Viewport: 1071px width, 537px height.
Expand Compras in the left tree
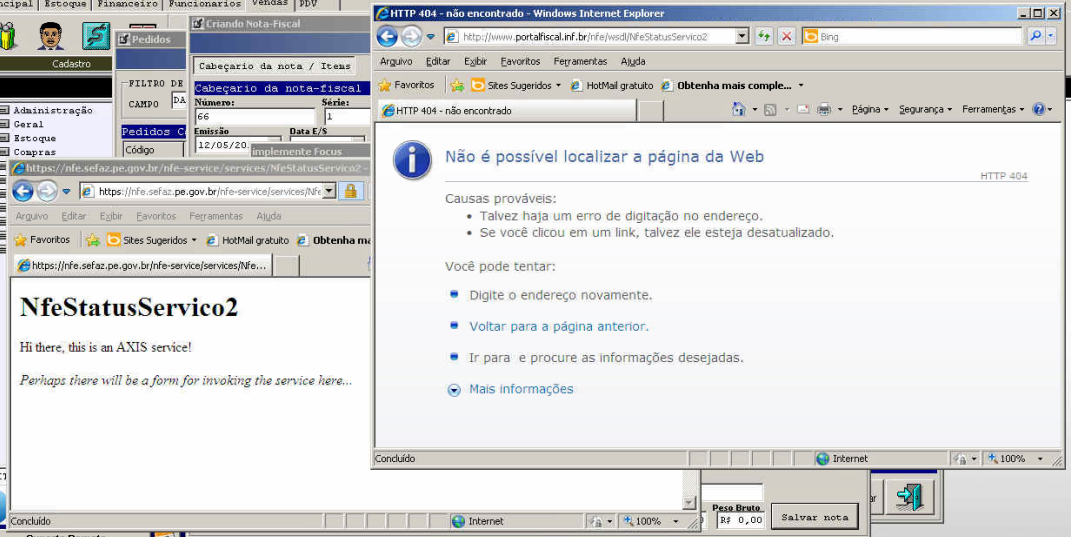(x=4, y=152)
